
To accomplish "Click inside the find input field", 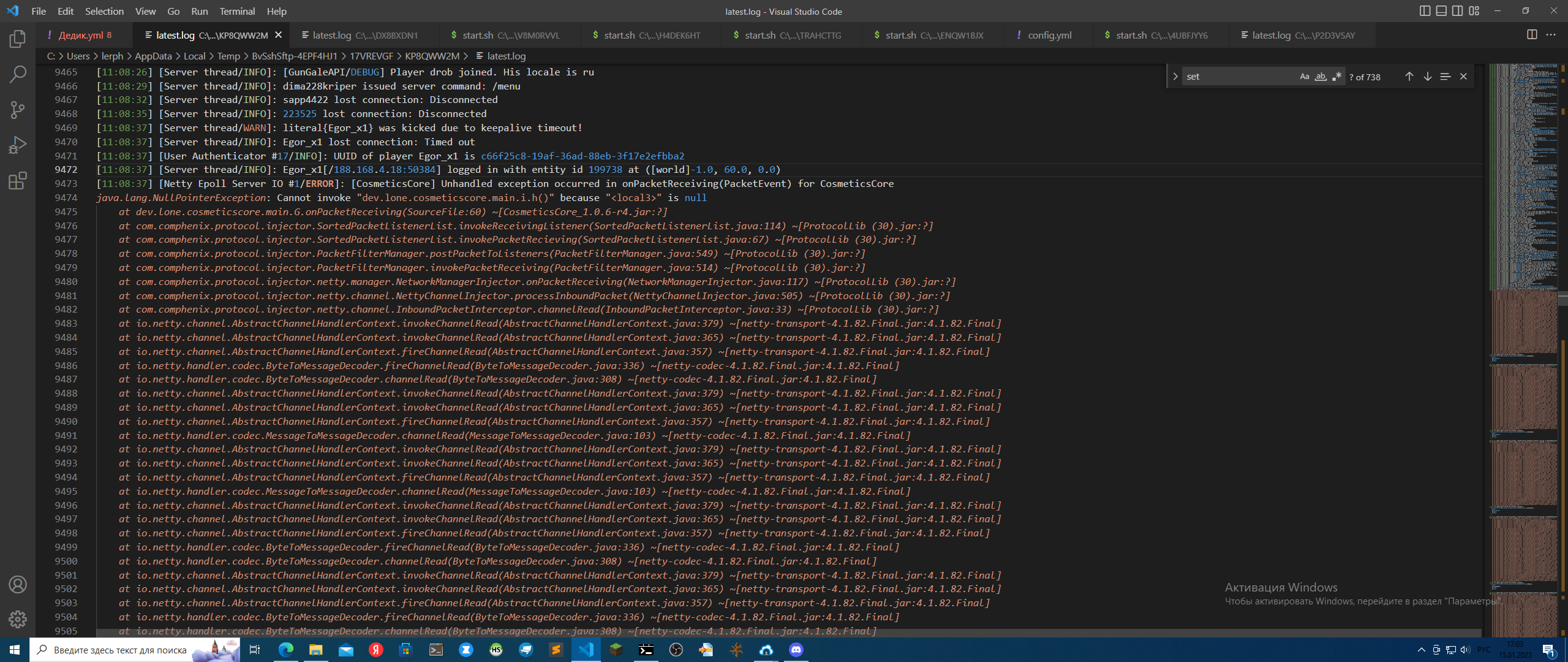I will pyautogui.click(x=1237, y=76).
